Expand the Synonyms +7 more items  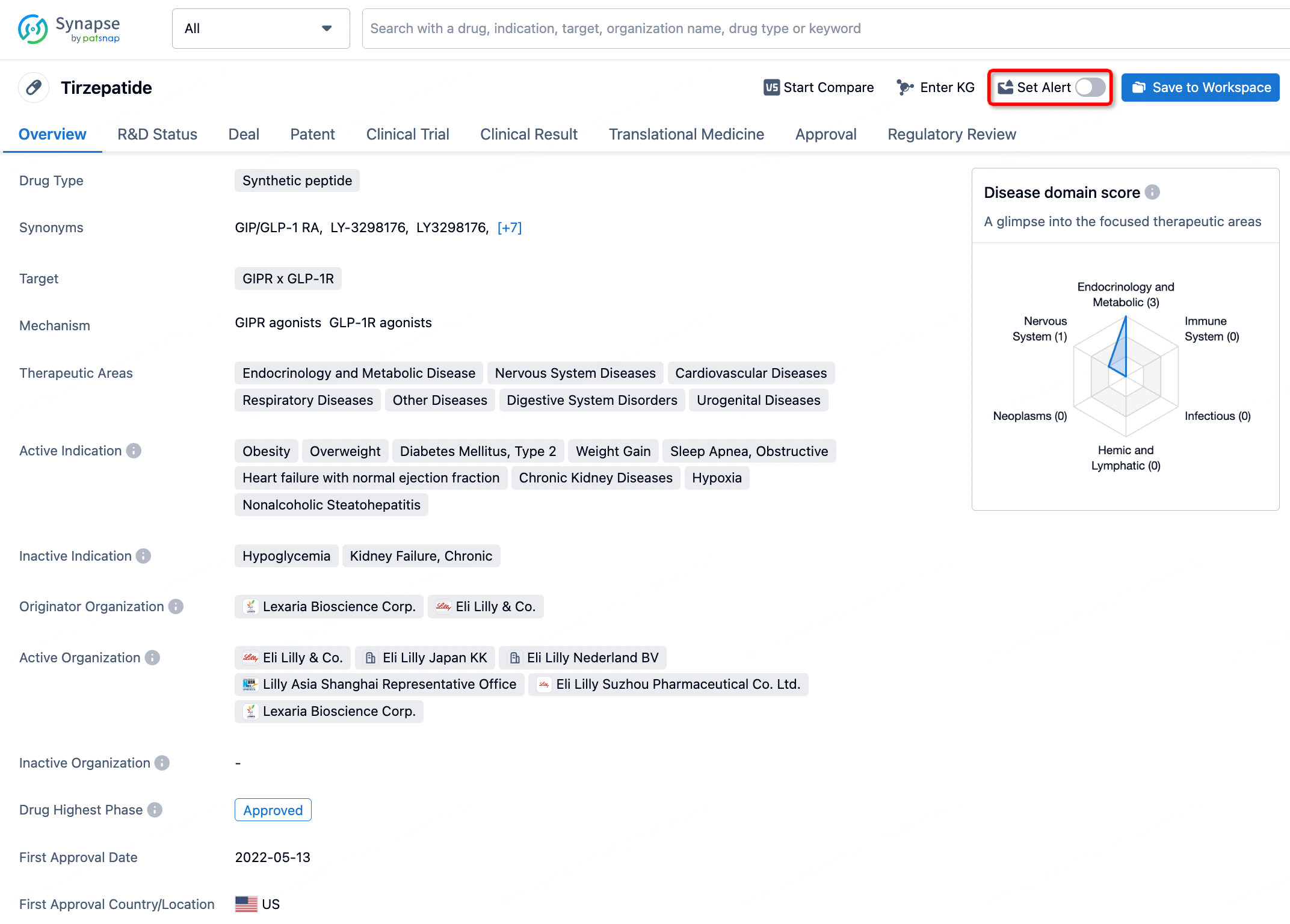(x=511, y=228)
